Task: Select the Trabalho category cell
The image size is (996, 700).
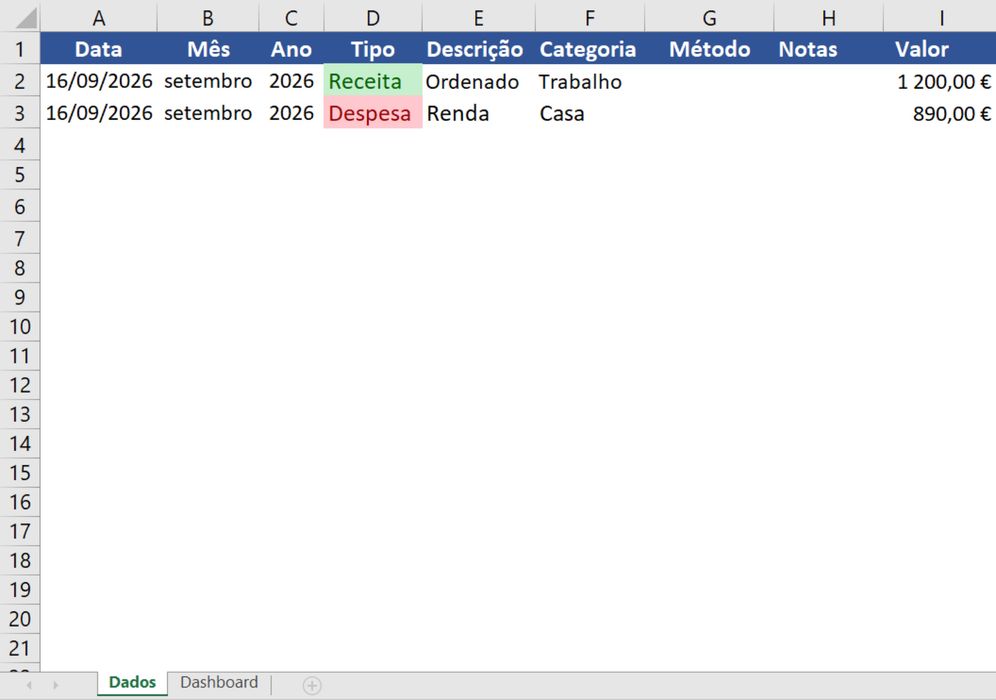Action: tap(590, 81)
